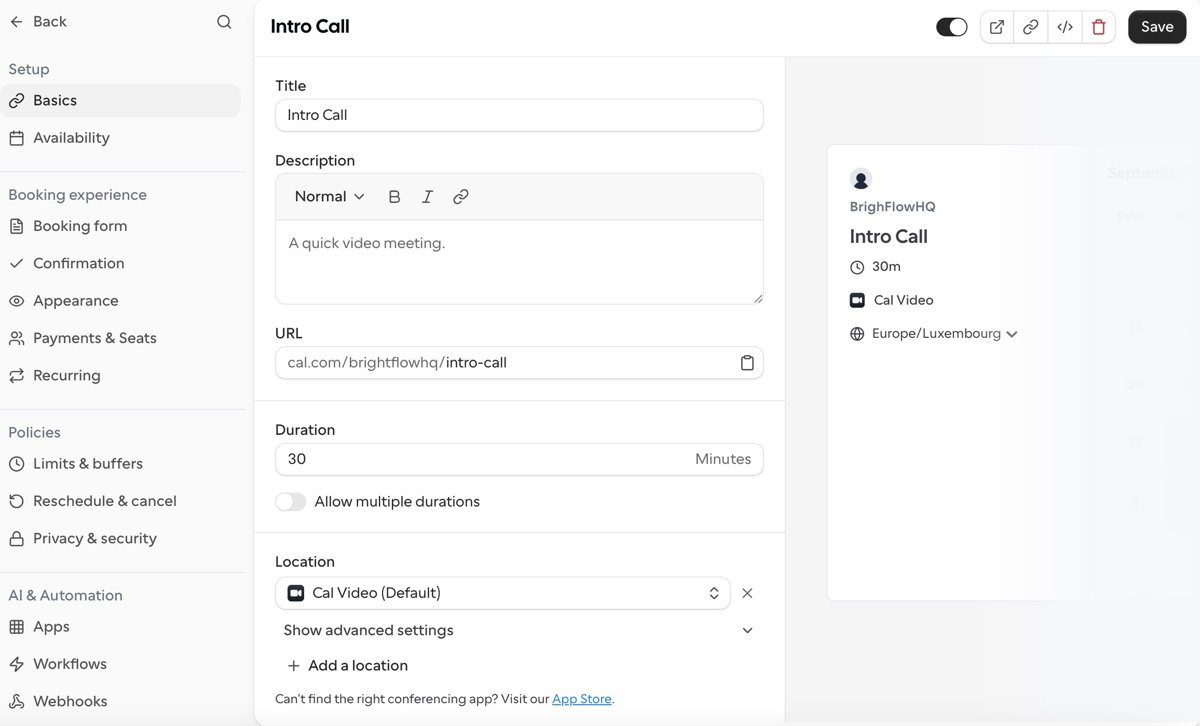Remove the Cal Video location
The width and height of the screenshot is (1200, 726).
(747, 593)
